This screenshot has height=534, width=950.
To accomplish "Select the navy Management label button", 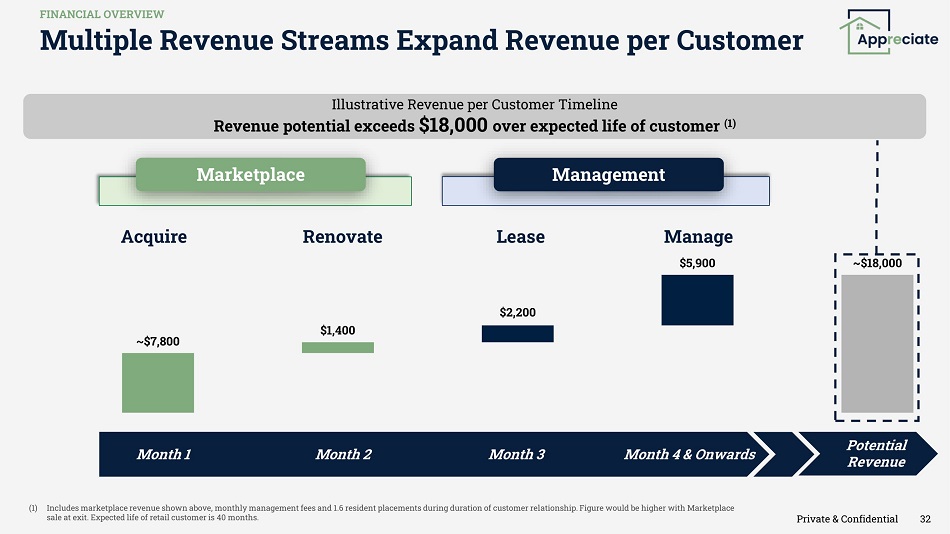I will [608, 174].
